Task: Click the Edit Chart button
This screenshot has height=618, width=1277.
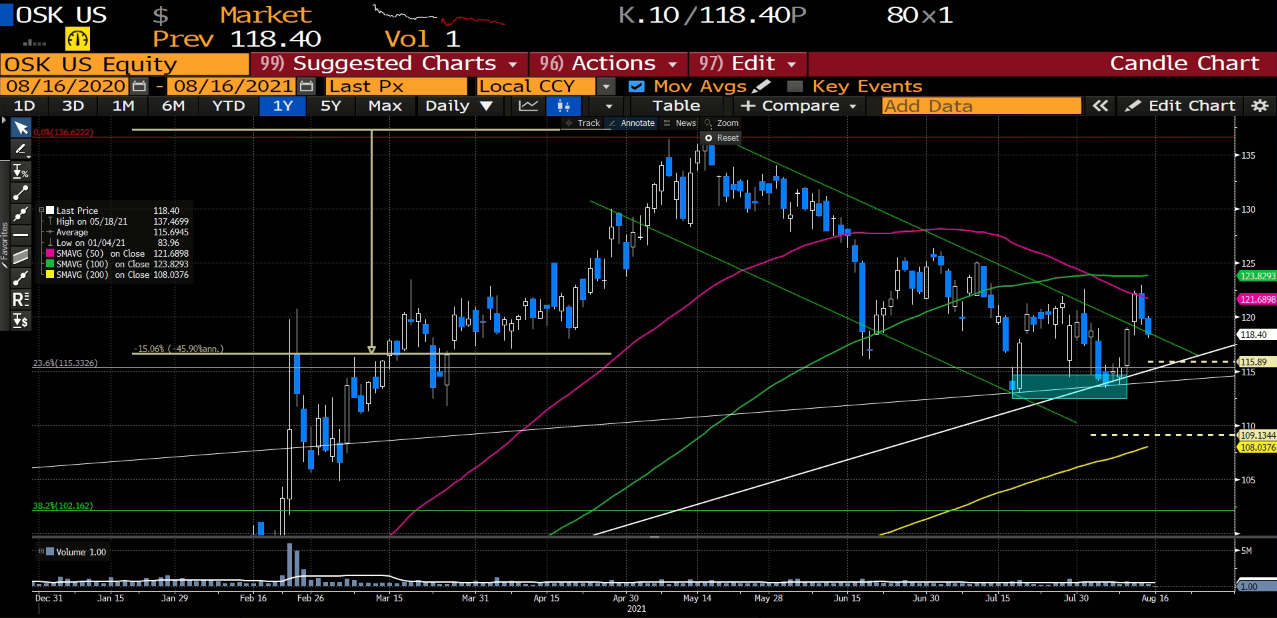Action: click(1182, 106)
